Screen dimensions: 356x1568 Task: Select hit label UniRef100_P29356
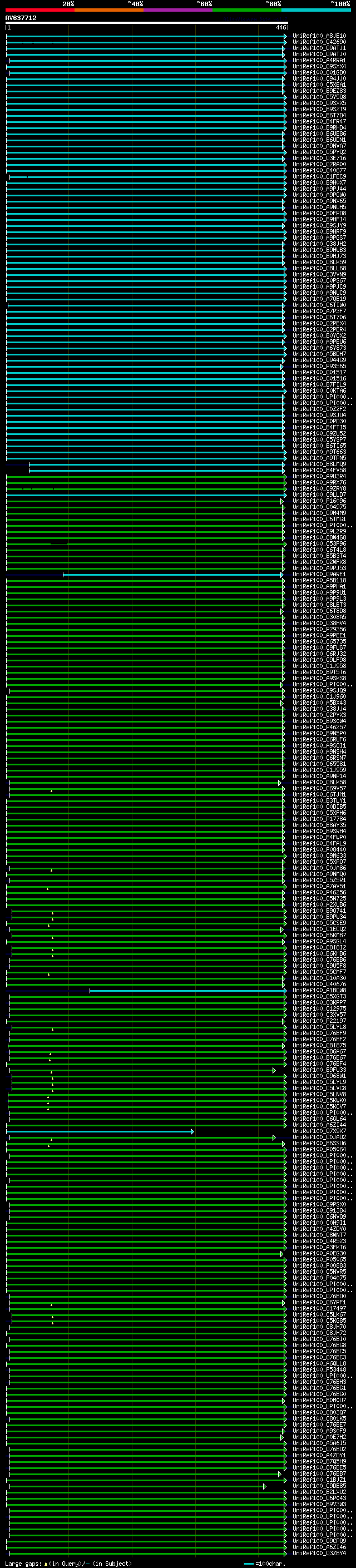[x=319, y=630]
